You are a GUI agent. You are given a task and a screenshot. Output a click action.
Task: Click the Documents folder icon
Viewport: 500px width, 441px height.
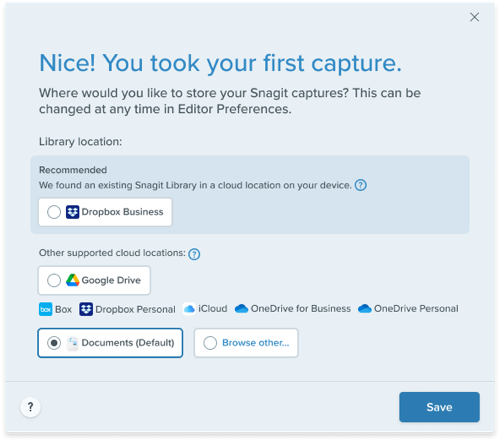click(72, 343)
